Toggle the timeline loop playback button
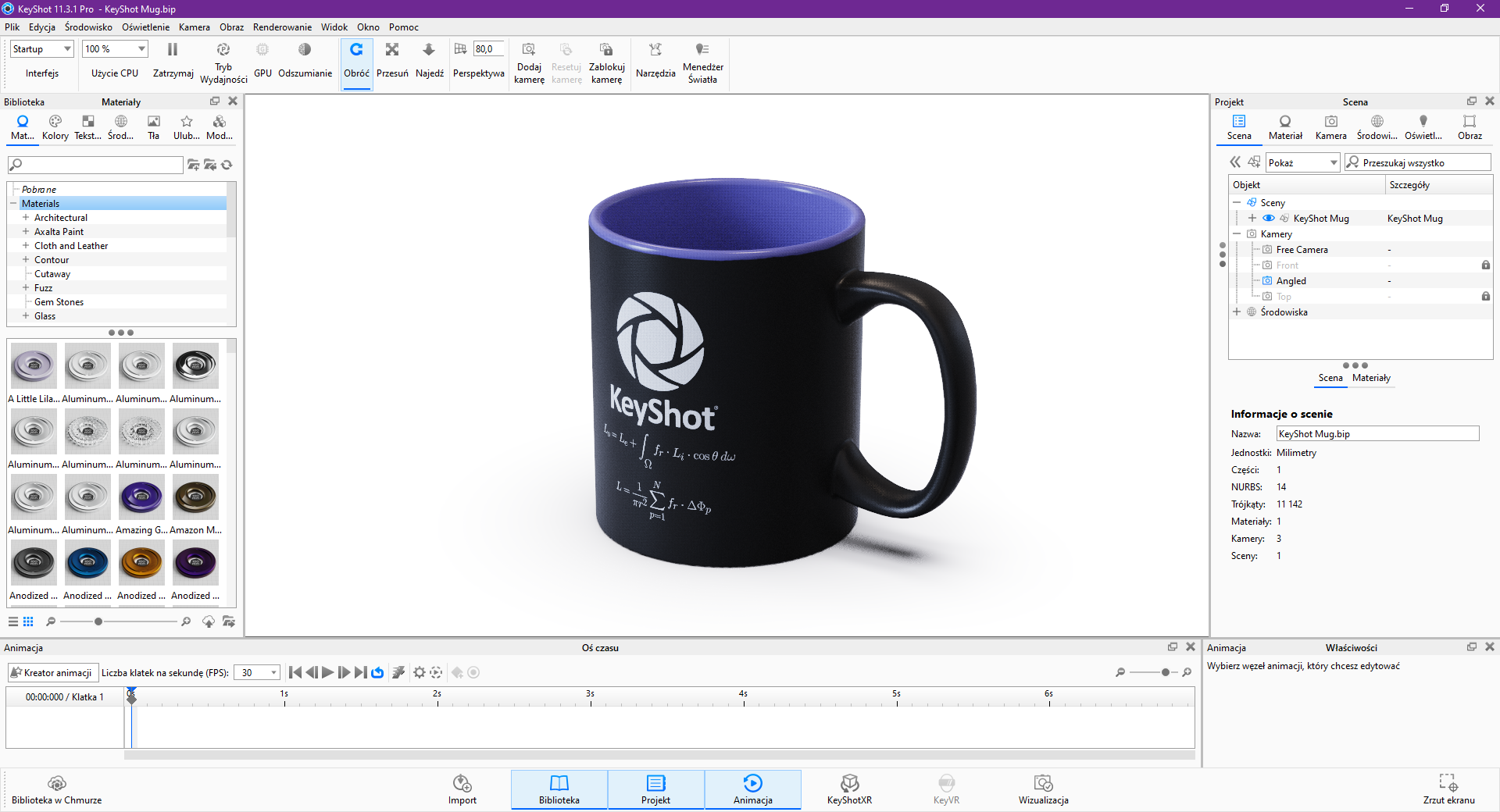The width and height of the screenshot is (1500, 812). (378, 672)
